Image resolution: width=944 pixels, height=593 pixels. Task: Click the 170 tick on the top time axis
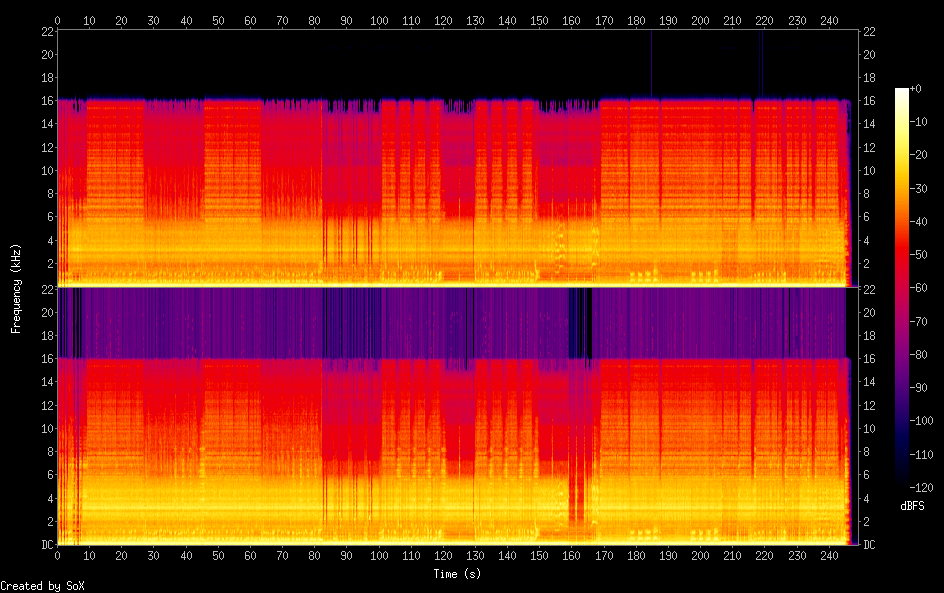click(604, 20)
